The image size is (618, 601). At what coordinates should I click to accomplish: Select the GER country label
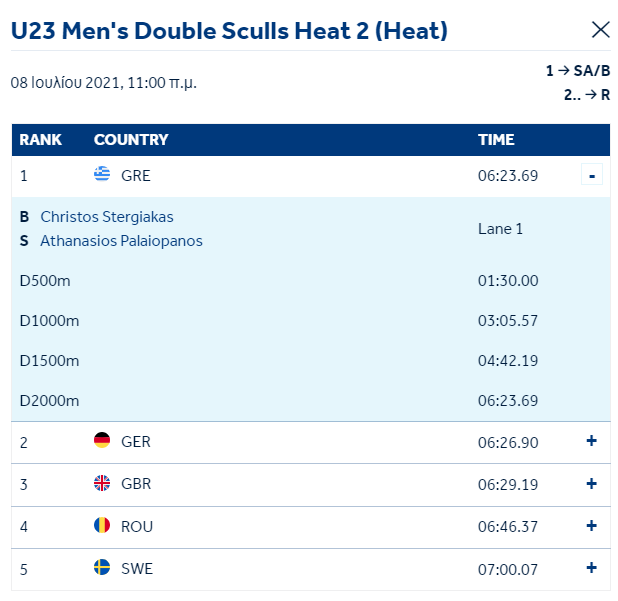click(x=136, y=442)
